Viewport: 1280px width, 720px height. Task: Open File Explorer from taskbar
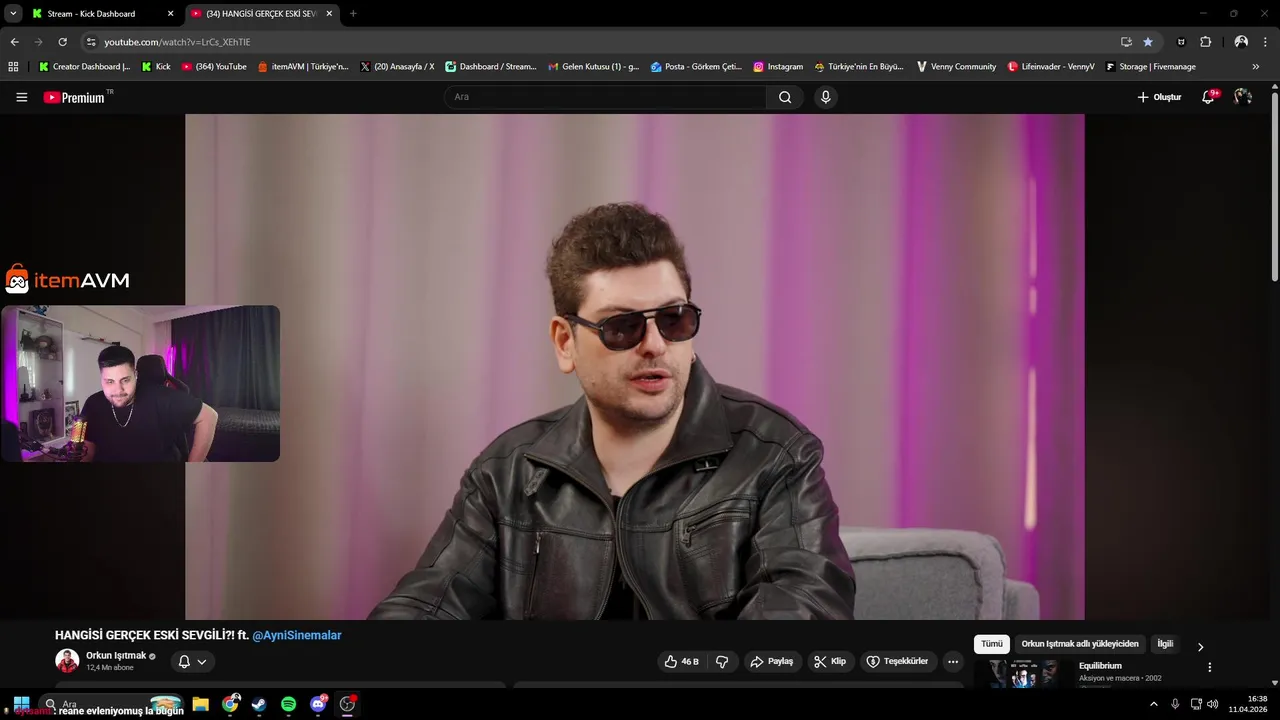coord(200,704)
